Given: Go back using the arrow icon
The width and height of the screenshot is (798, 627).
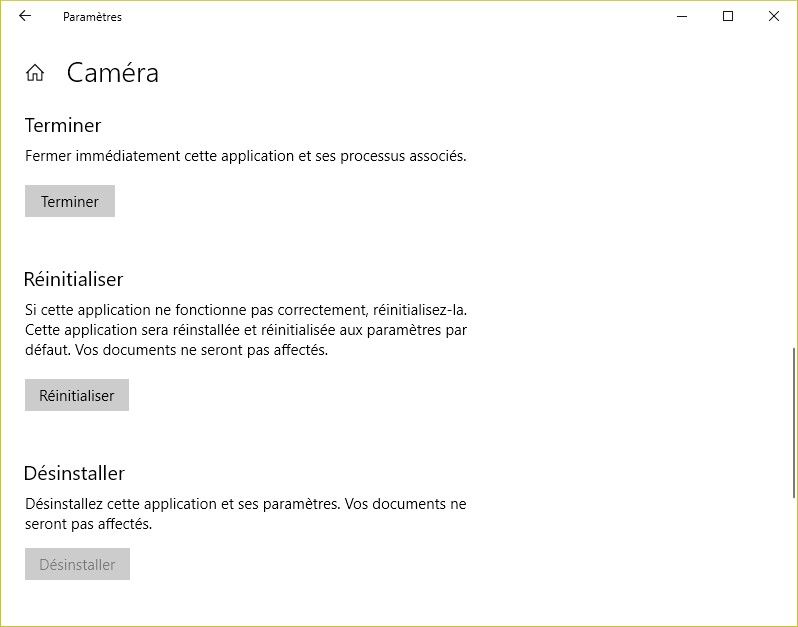Looking at the screenshot, I should point(25,16).
